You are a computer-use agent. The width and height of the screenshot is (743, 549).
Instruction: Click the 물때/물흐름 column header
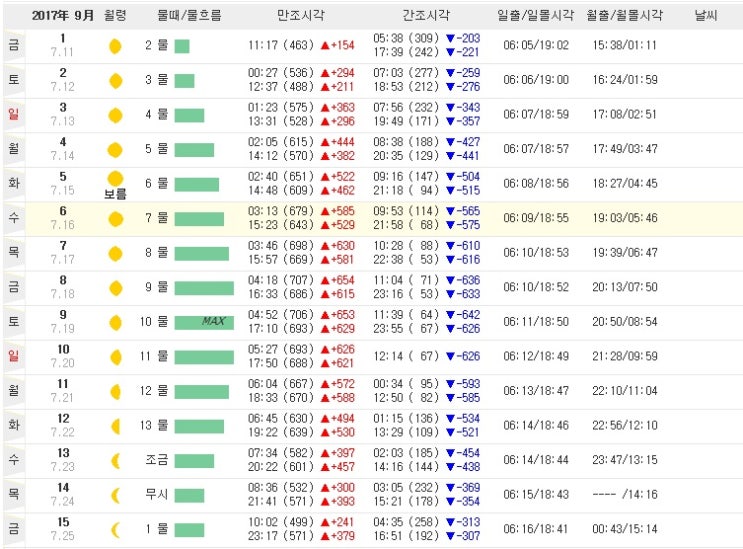[x=189, y=16]
